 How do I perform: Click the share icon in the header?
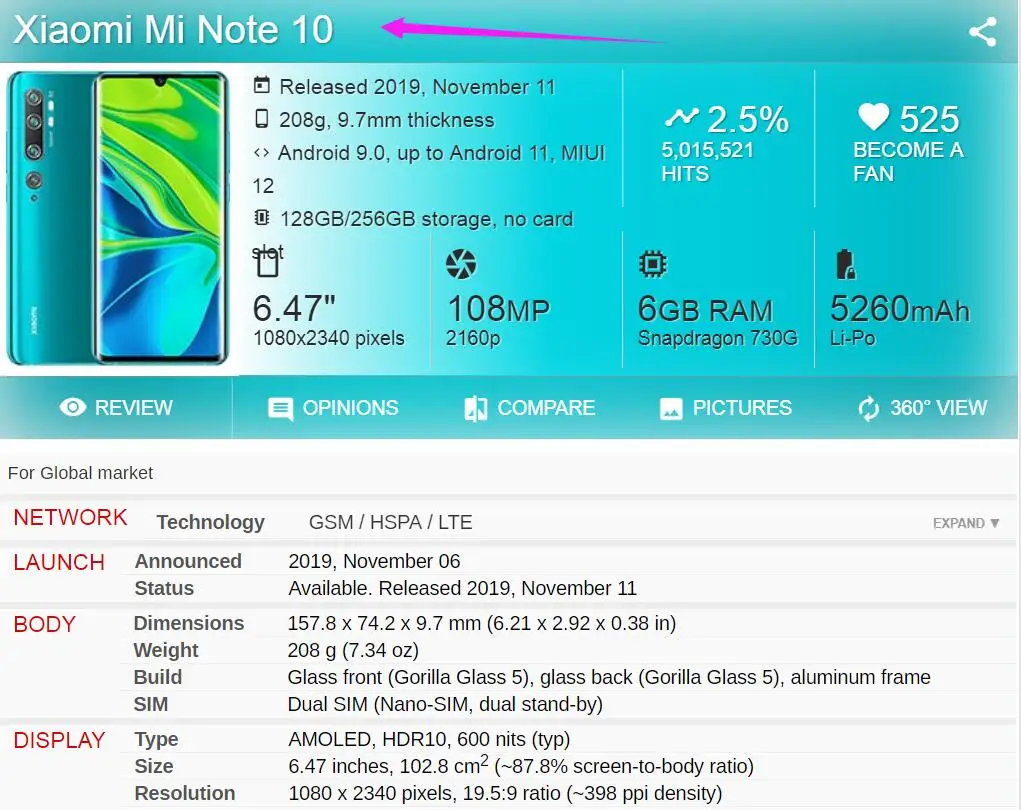point(983,31)
